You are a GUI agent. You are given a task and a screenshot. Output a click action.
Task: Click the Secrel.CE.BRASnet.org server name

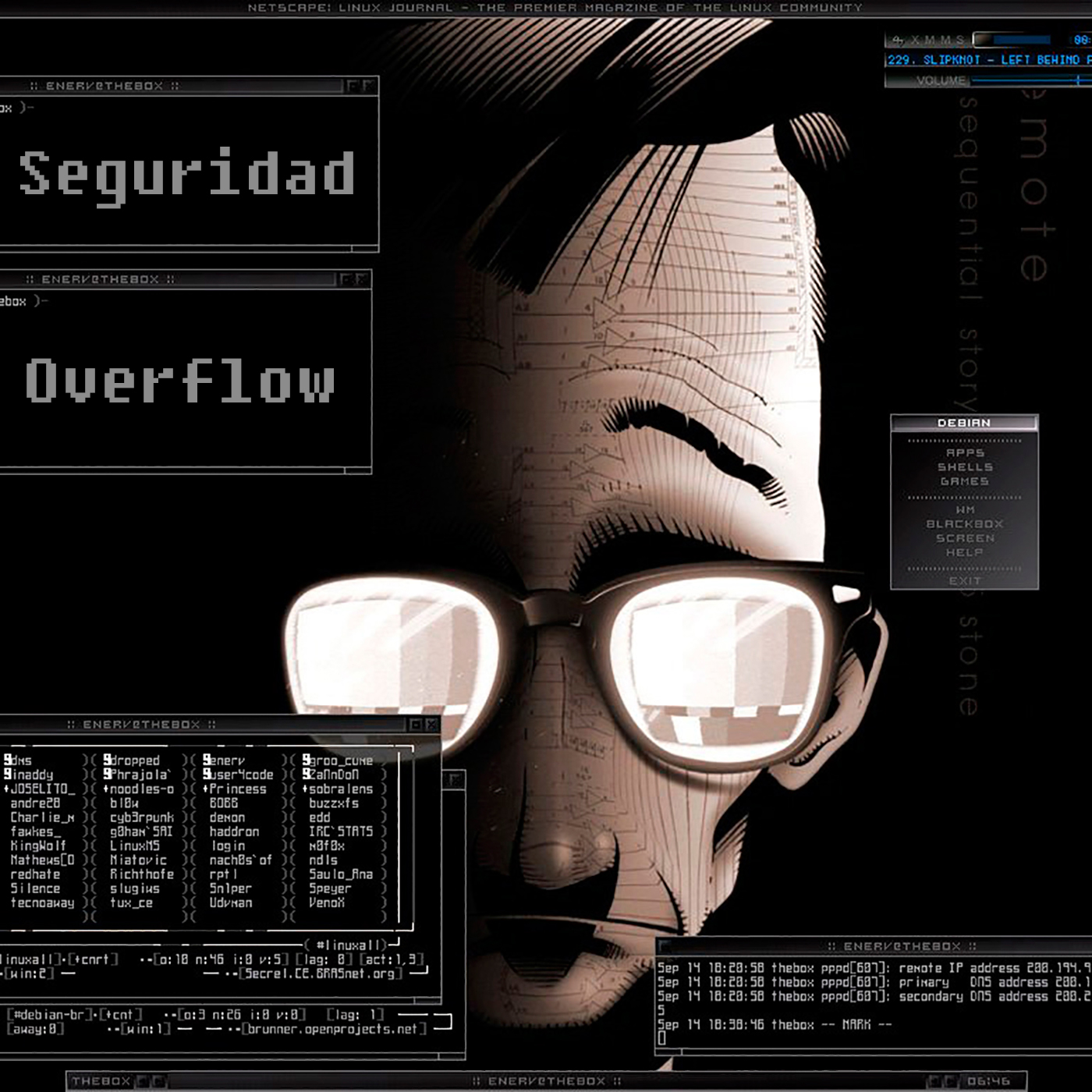320,973
